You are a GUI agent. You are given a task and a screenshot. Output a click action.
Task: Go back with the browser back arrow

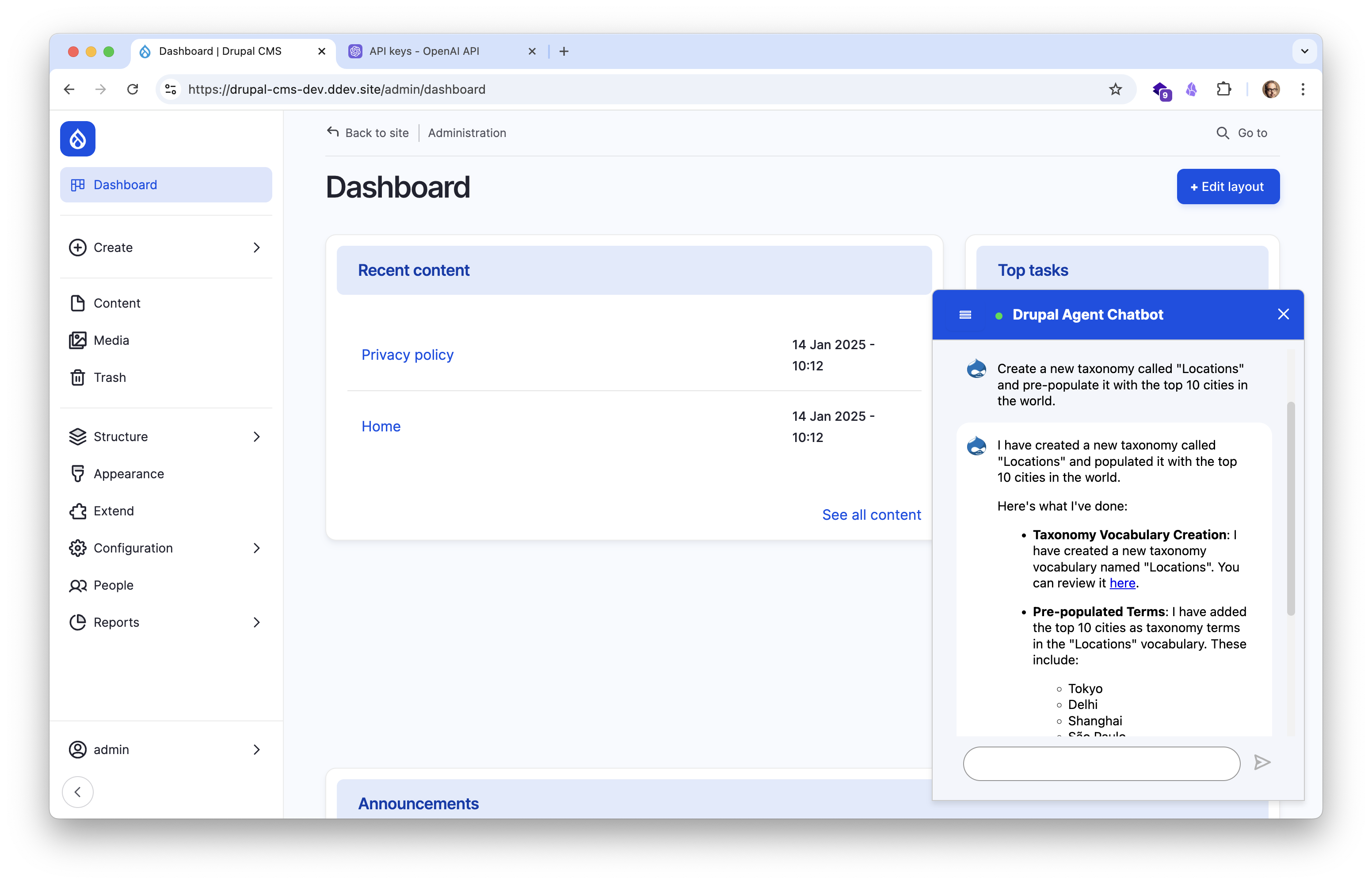[69, 89]
